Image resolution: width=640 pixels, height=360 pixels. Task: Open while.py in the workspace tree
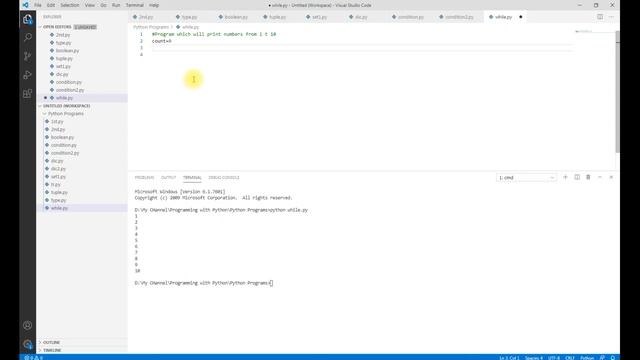59,208
